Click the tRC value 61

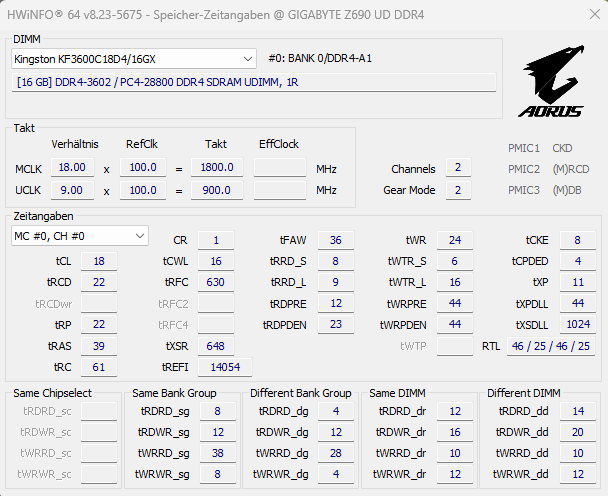click(99, 367)
